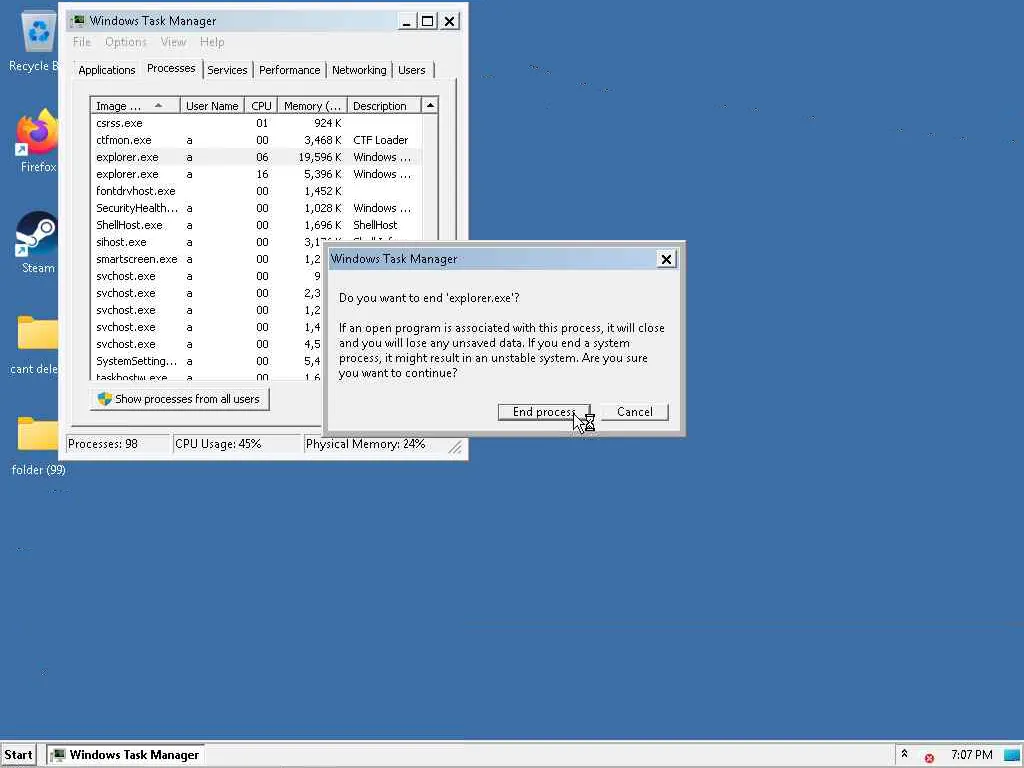
Task: Close the end process confirmation dialog
Action: click(666, 259)
